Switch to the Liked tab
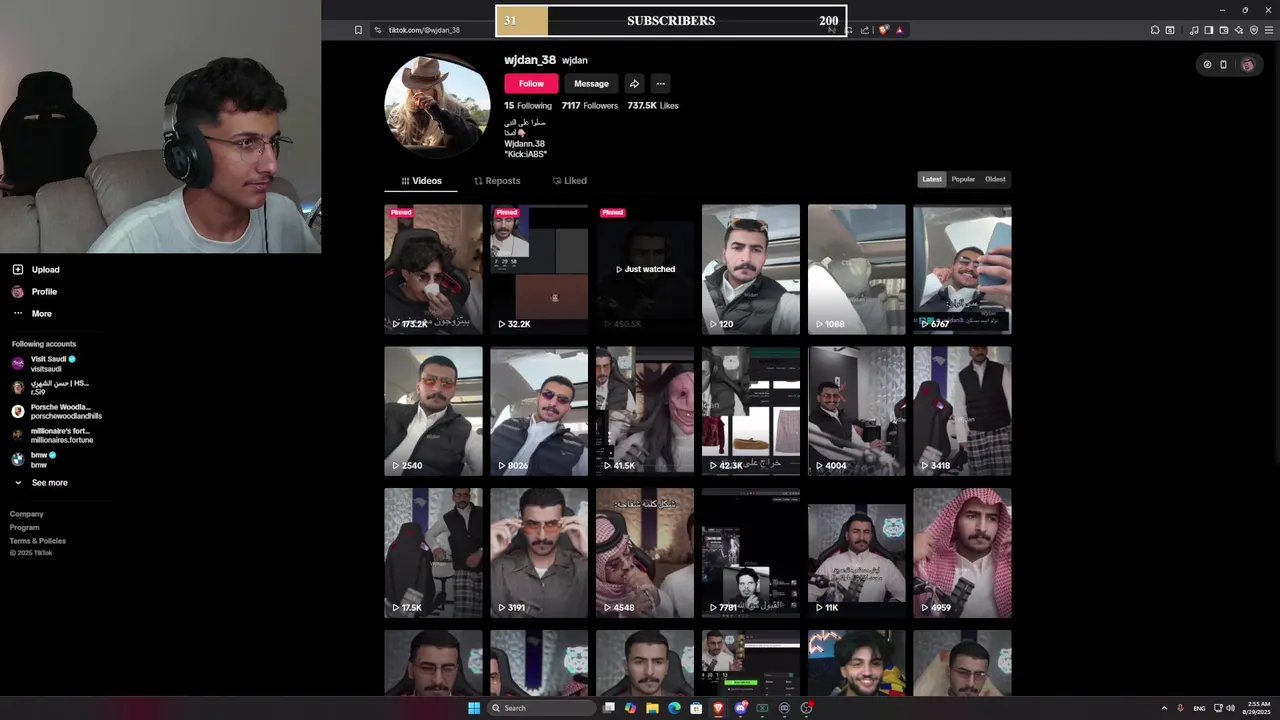1280x720 pixels. tap(570, 181)
